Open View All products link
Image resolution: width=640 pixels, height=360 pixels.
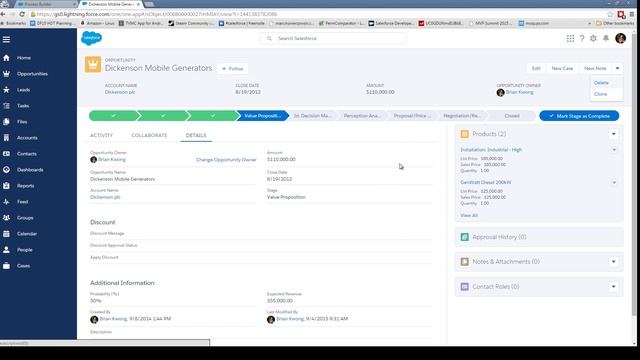pyautogui.click(x=469, y=216)
